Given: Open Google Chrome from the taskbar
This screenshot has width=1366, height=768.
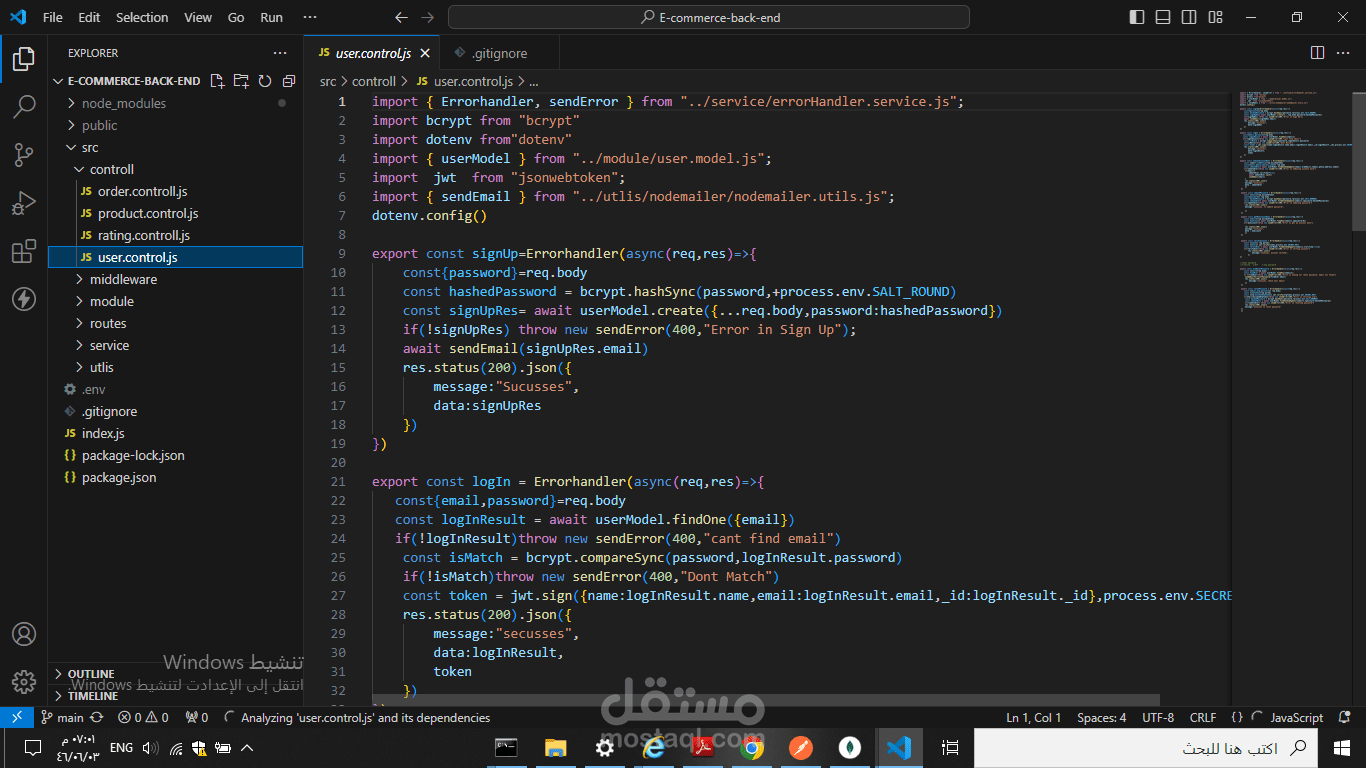Looking at the screenshot, I should pos(752,747).
